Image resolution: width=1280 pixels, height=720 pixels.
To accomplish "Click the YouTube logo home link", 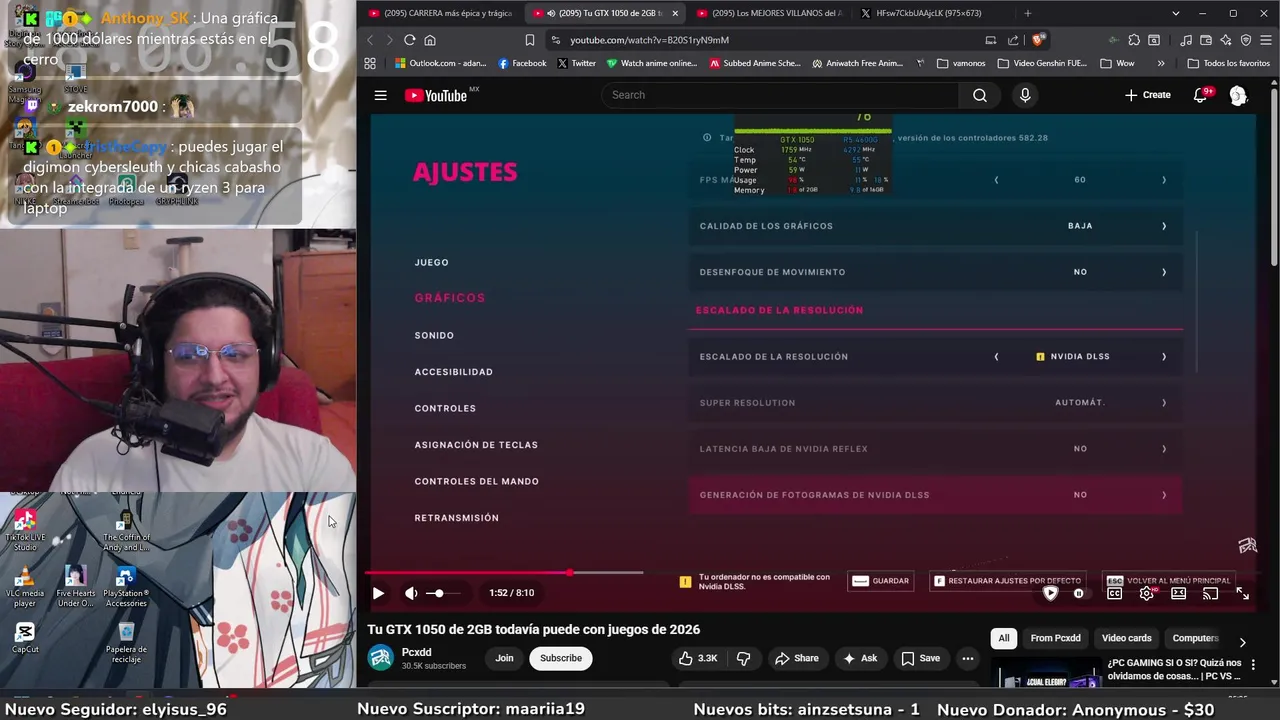I will pos(436,95).
